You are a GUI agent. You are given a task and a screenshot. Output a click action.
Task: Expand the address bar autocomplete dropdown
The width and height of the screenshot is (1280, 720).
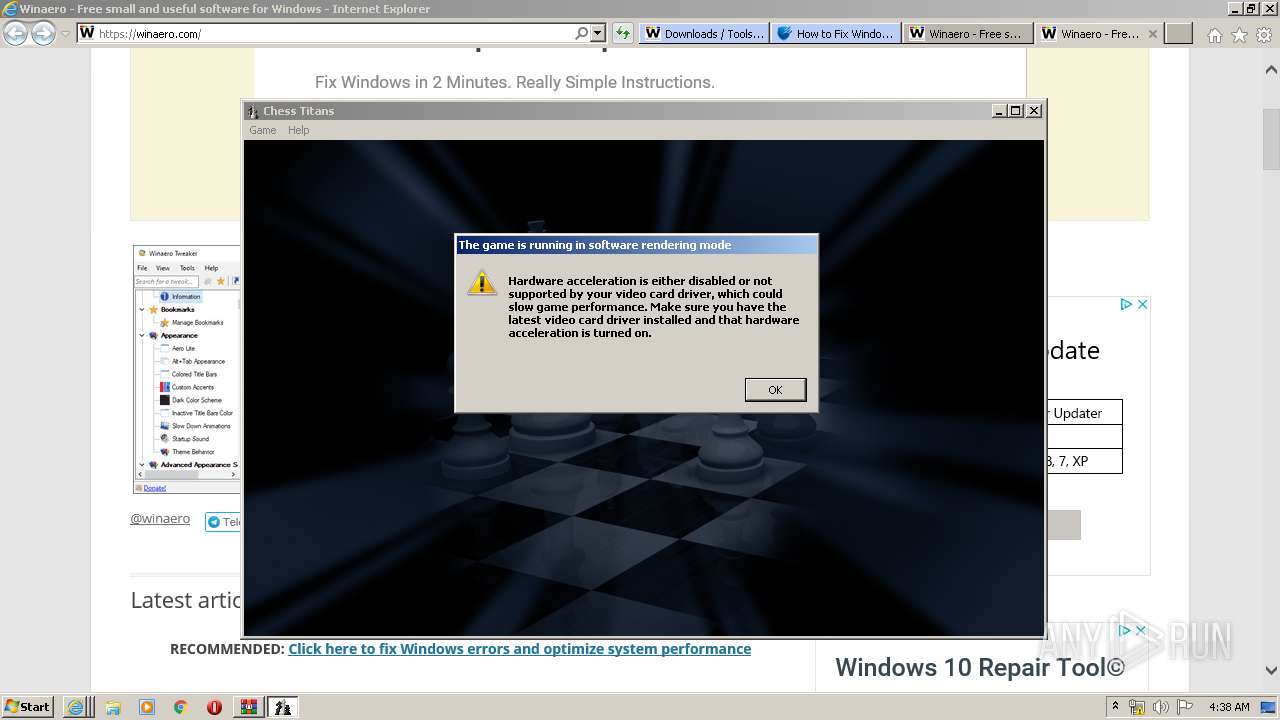click(x=598, y=33)
